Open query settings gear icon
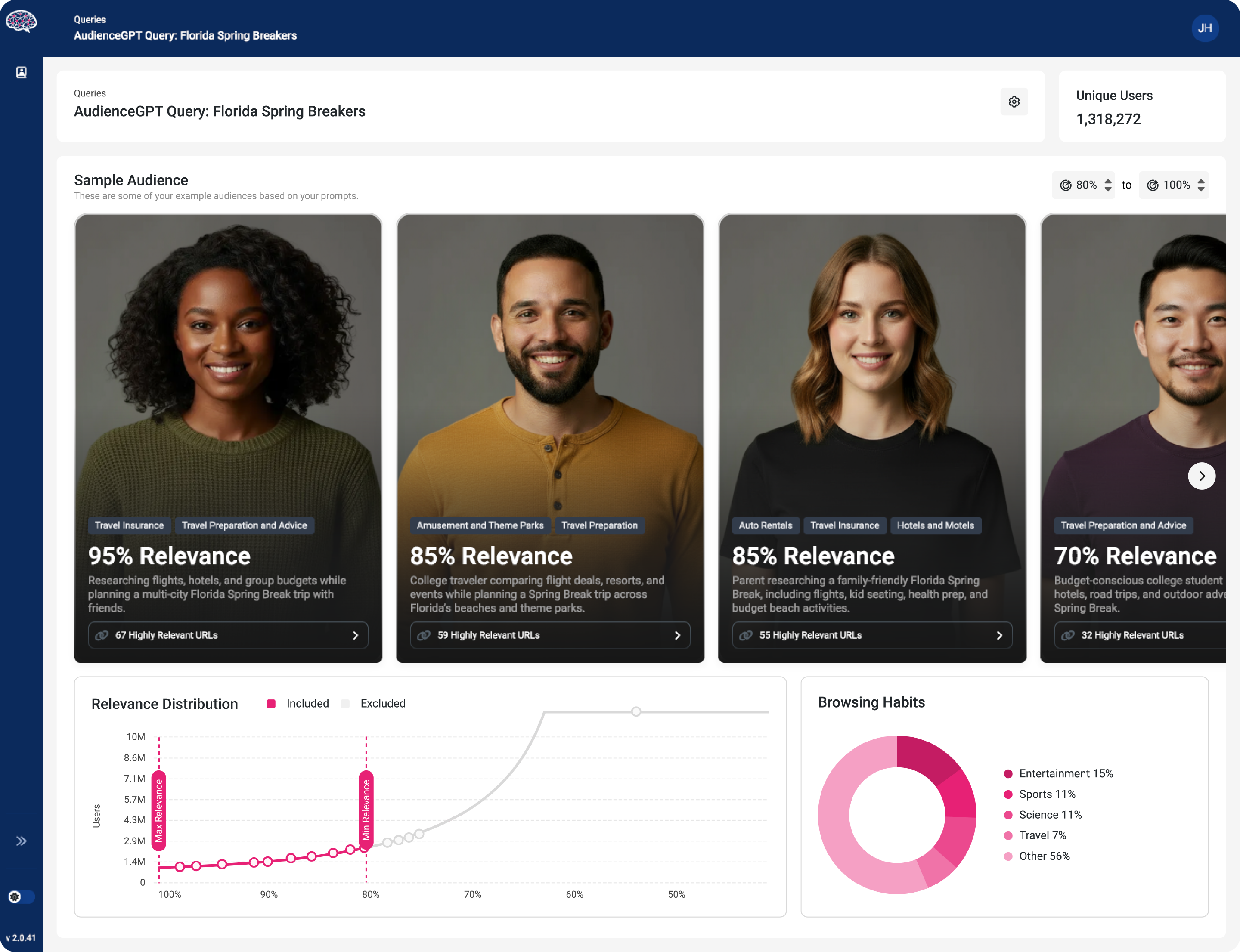This screenshot has height=952, width=1240. tap(1014, 102)
